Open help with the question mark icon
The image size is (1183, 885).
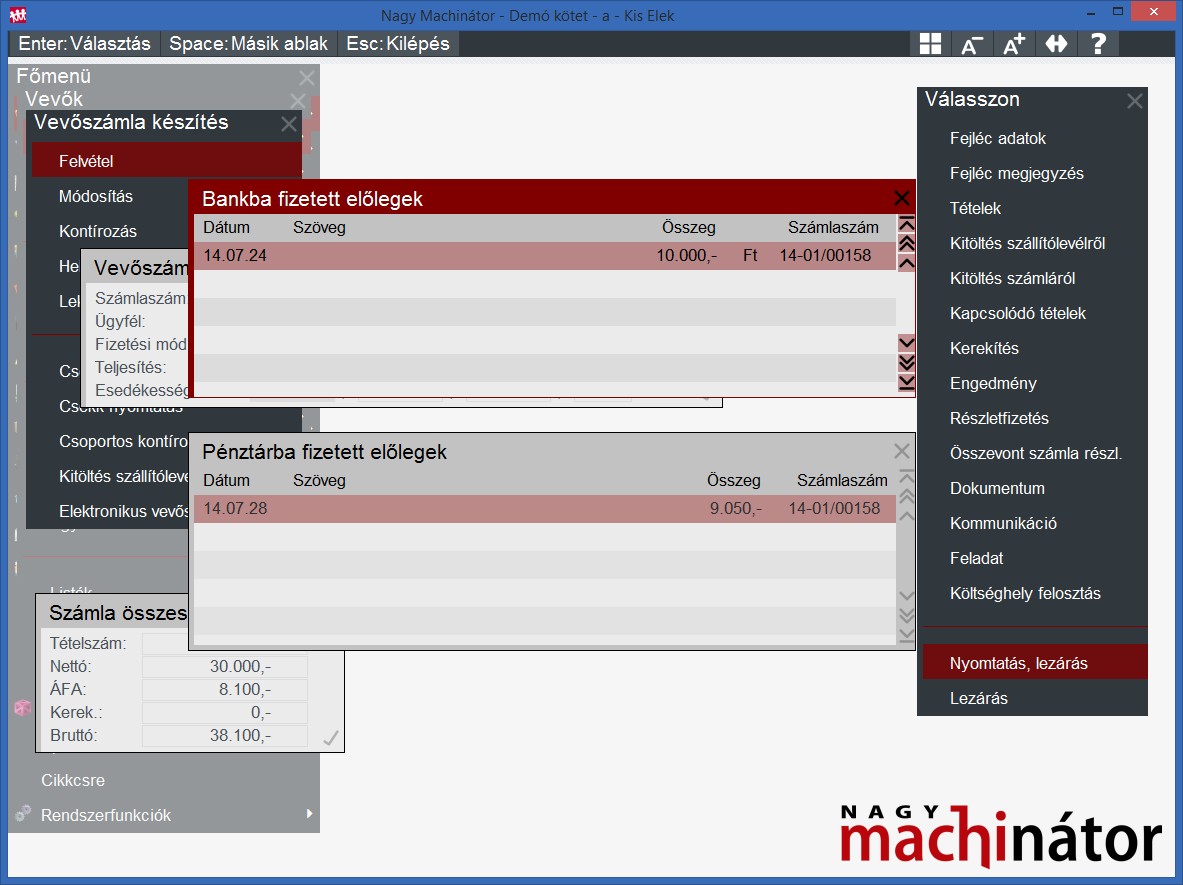point(1098,44)
